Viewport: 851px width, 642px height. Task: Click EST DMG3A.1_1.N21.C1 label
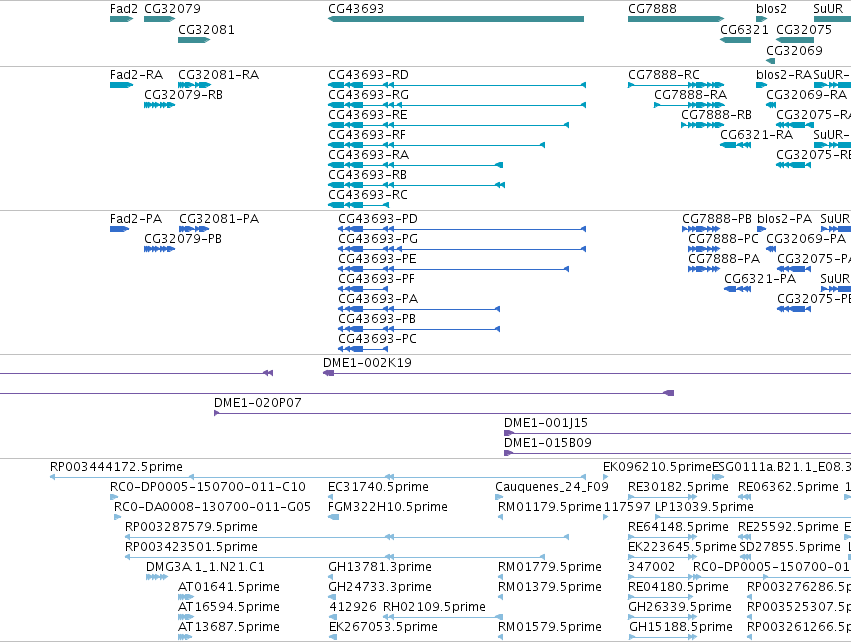pos(205,567)
